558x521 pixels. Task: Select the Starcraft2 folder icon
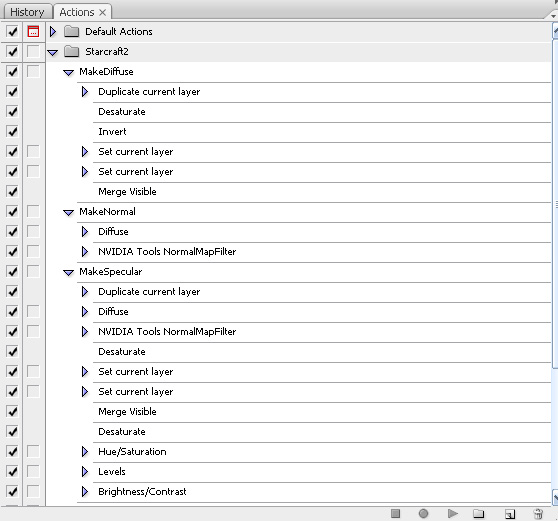72,52
